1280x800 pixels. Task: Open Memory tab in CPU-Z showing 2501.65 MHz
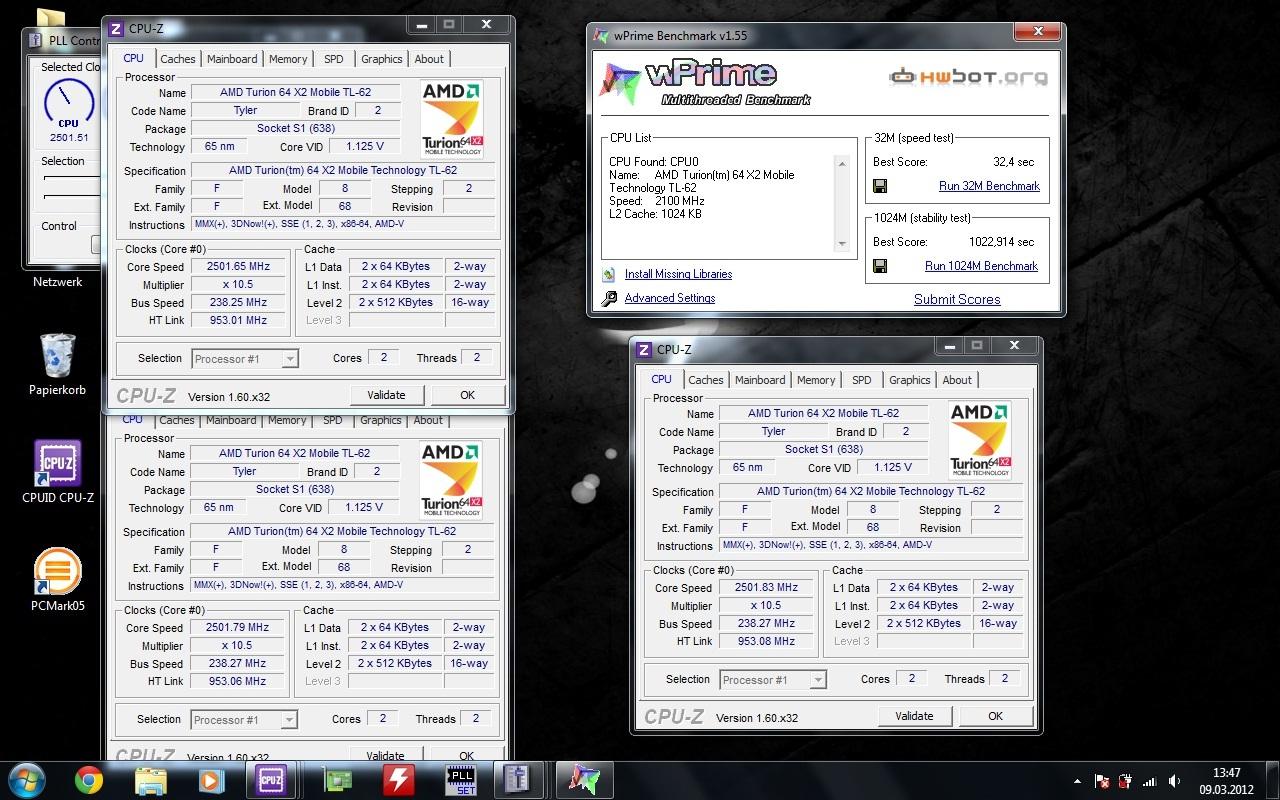[x=288, y=59]
